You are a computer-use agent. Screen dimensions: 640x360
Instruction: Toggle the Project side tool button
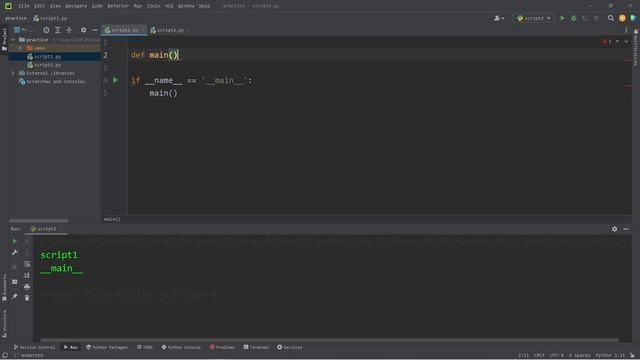[x=4, y=39]
